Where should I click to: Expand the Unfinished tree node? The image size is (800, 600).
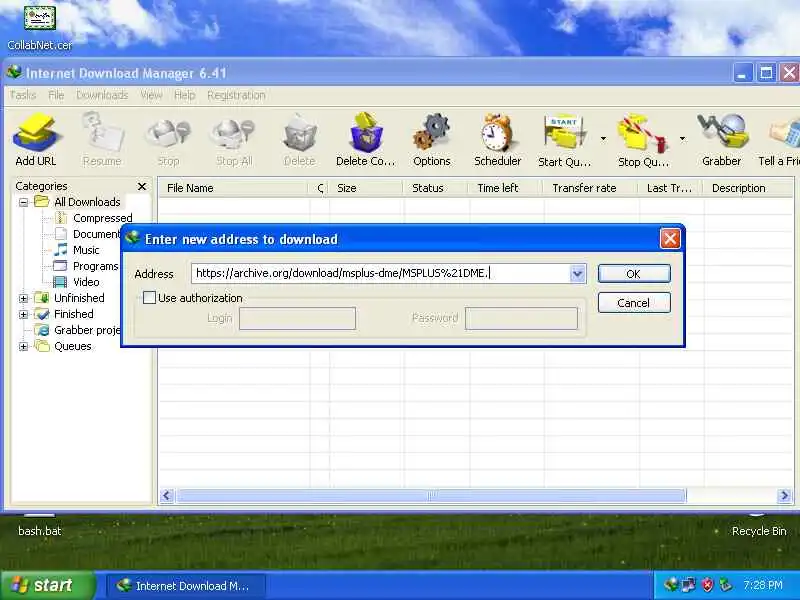23,298
